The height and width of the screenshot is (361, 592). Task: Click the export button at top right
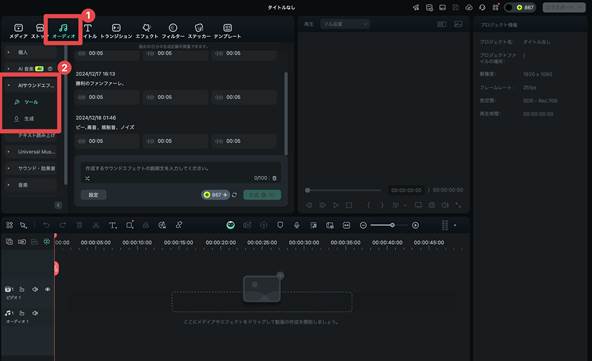coord(564,8)
